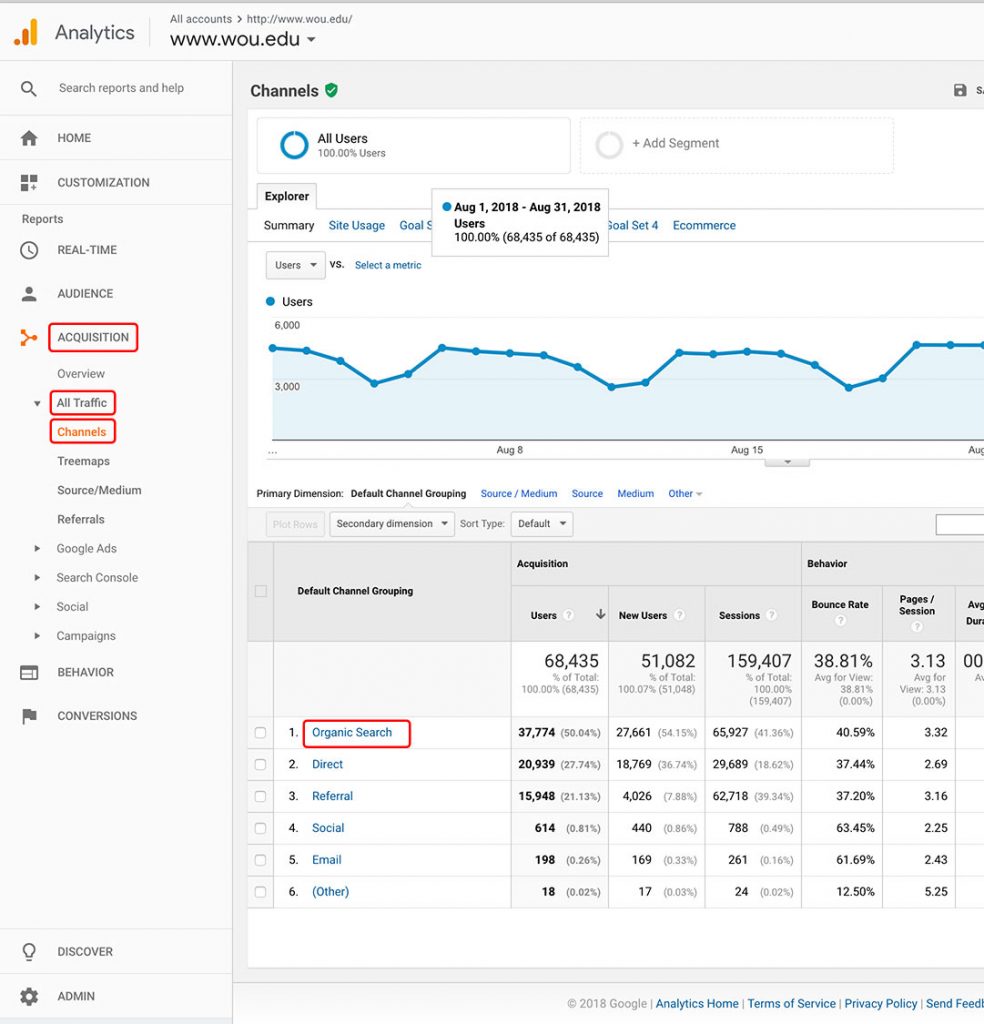Open the www.wou.edu account dropdown
This screenshot has height=1024, width=984.
coord(243,39)
